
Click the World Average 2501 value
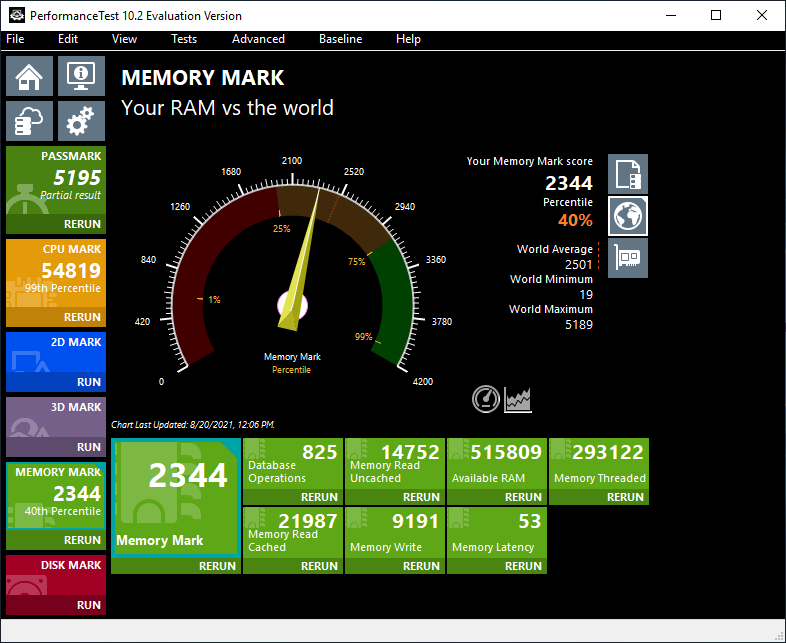tap(578, 264)
